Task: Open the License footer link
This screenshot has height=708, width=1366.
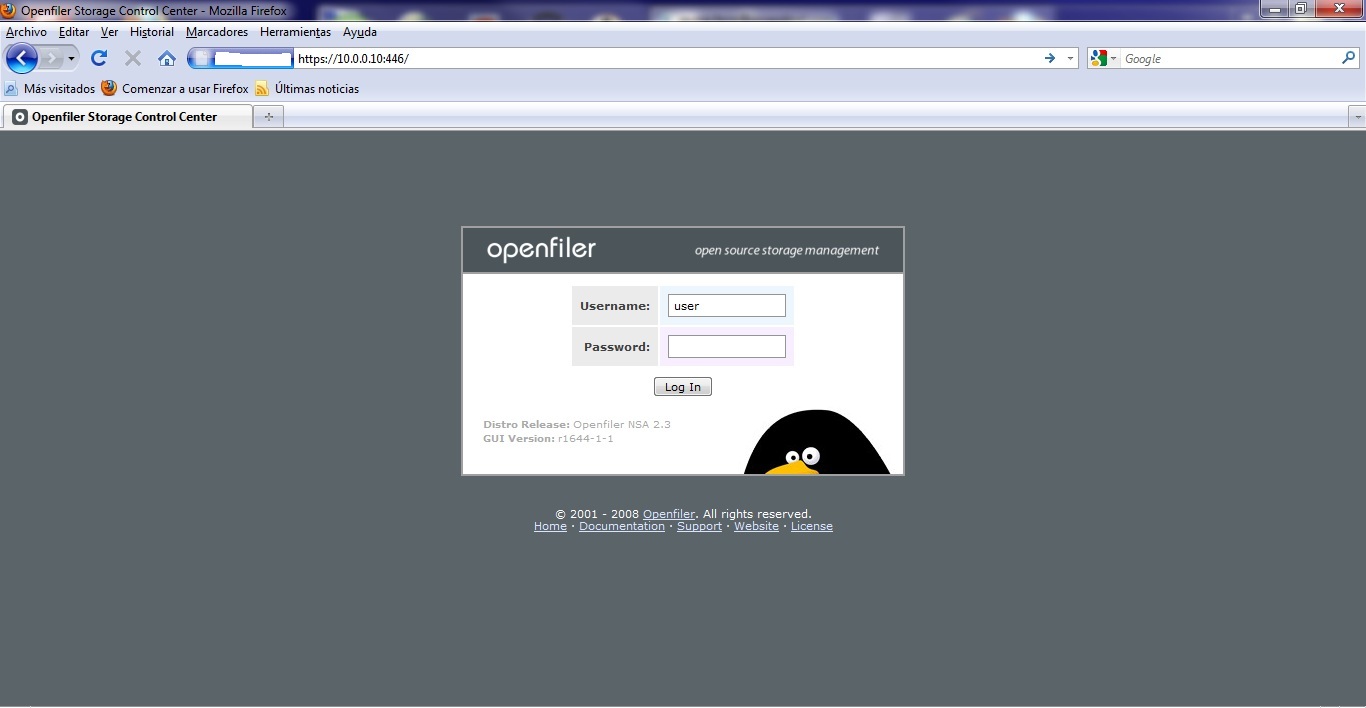Action: coord(812,526)
